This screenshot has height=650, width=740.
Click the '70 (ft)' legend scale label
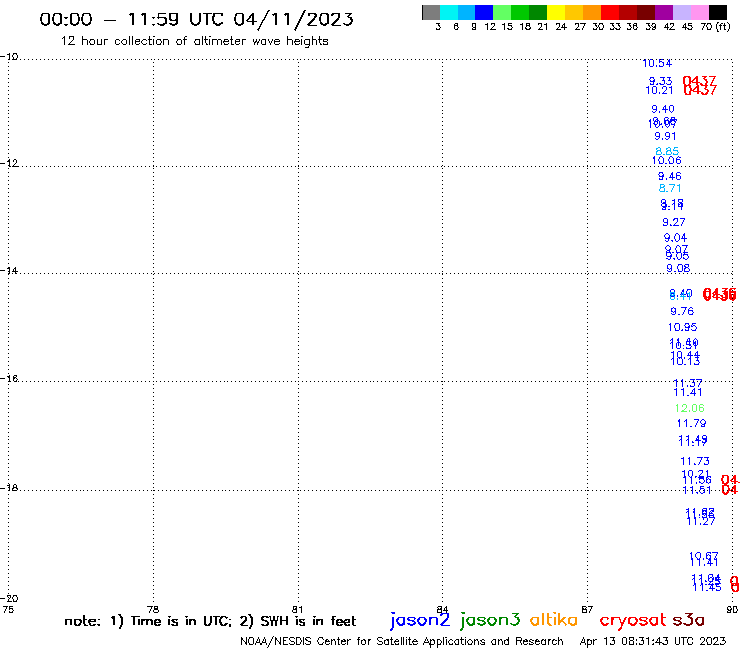pyautogui.click(x=715, y=26)
